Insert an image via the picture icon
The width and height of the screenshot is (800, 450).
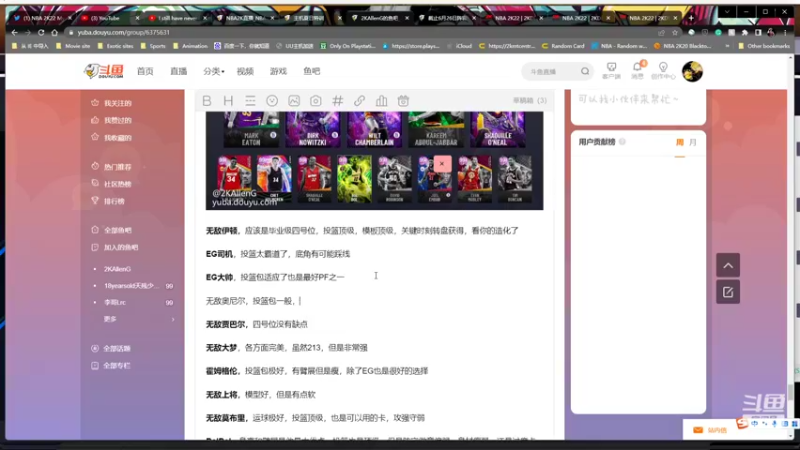(294, 101)
